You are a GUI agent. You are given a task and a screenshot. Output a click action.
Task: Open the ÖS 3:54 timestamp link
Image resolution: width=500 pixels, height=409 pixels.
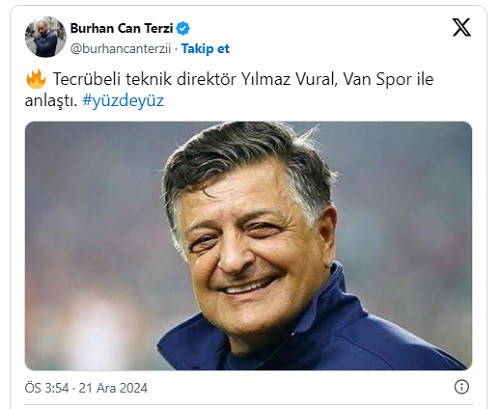(x=47, y=388)
